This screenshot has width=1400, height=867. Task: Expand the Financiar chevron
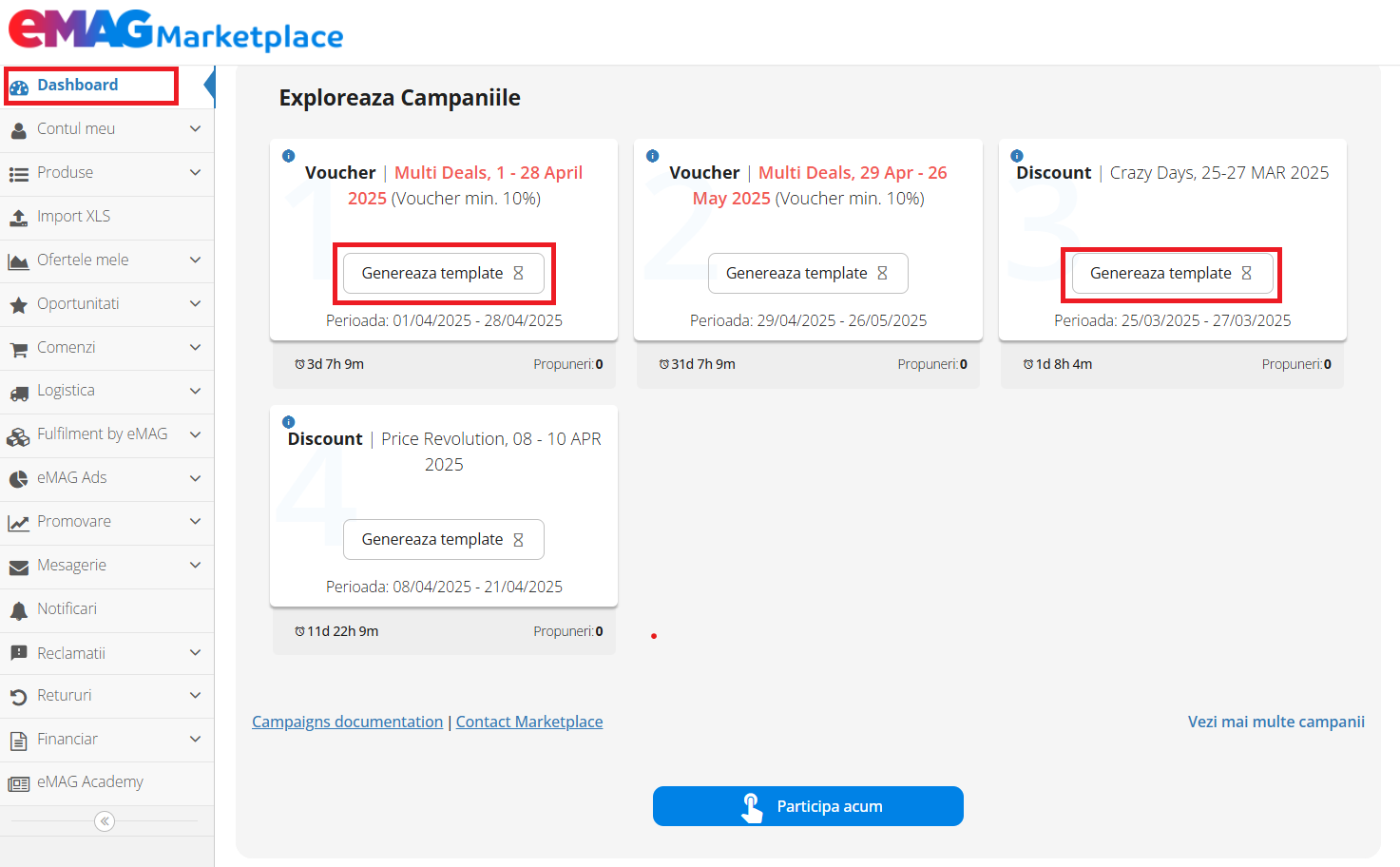195,739
